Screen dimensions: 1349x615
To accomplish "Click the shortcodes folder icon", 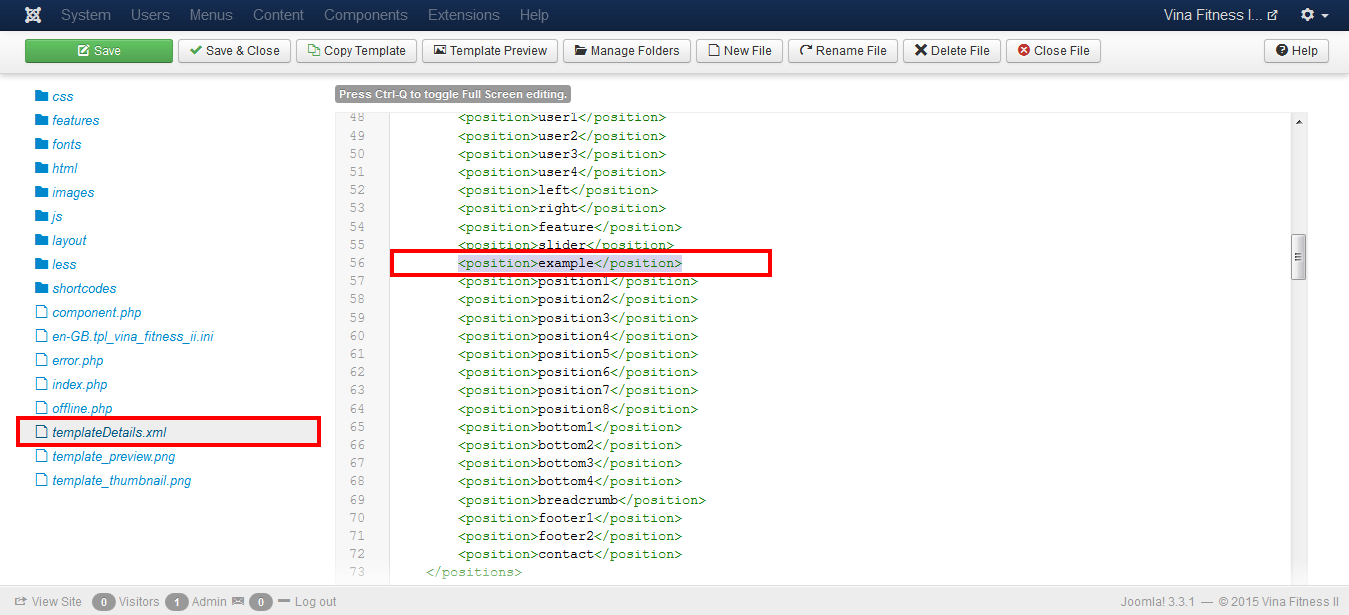I will click(x=42, y=288).
